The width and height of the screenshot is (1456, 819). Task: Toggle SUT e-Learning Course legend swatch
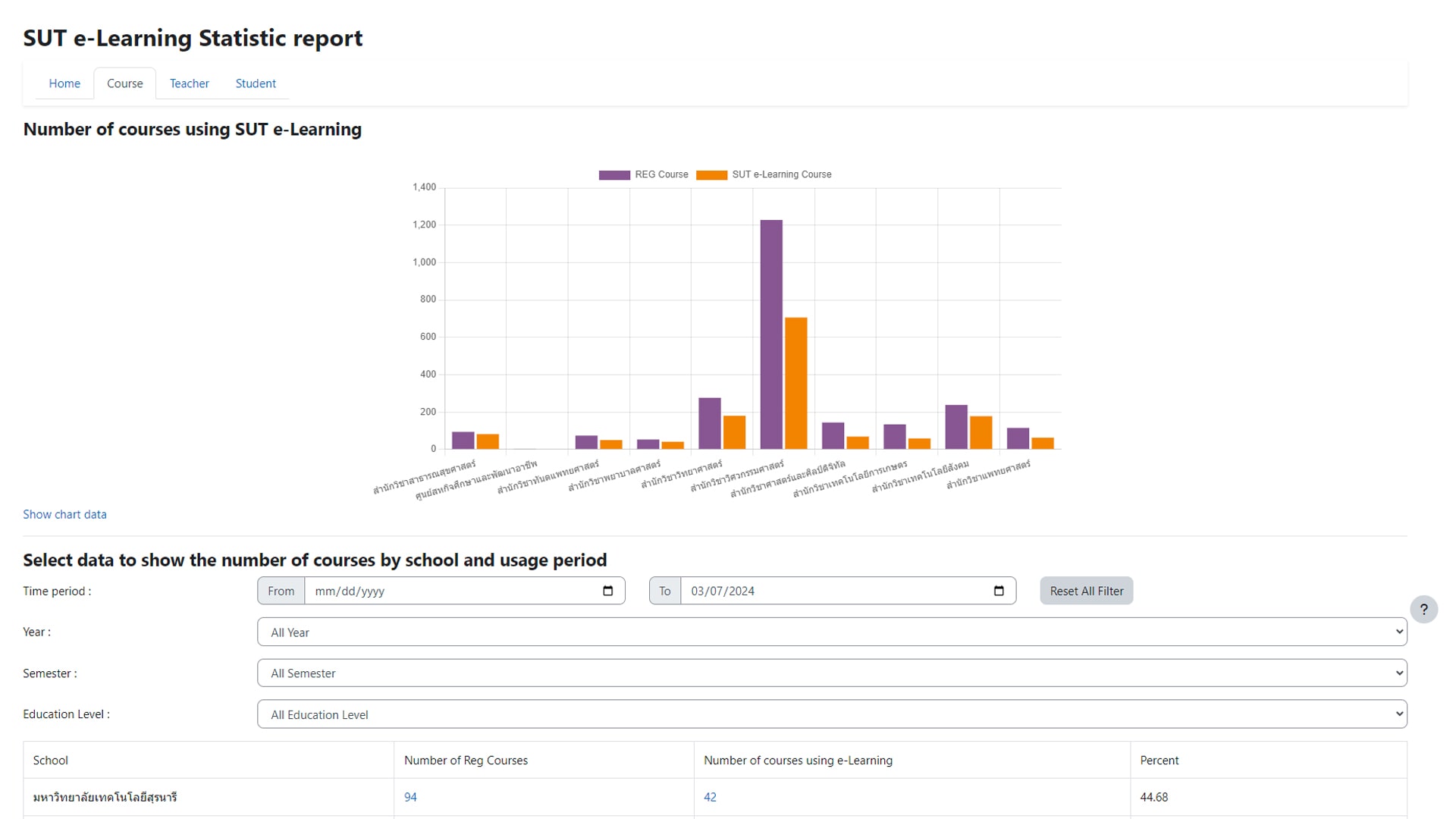point(711,175)
